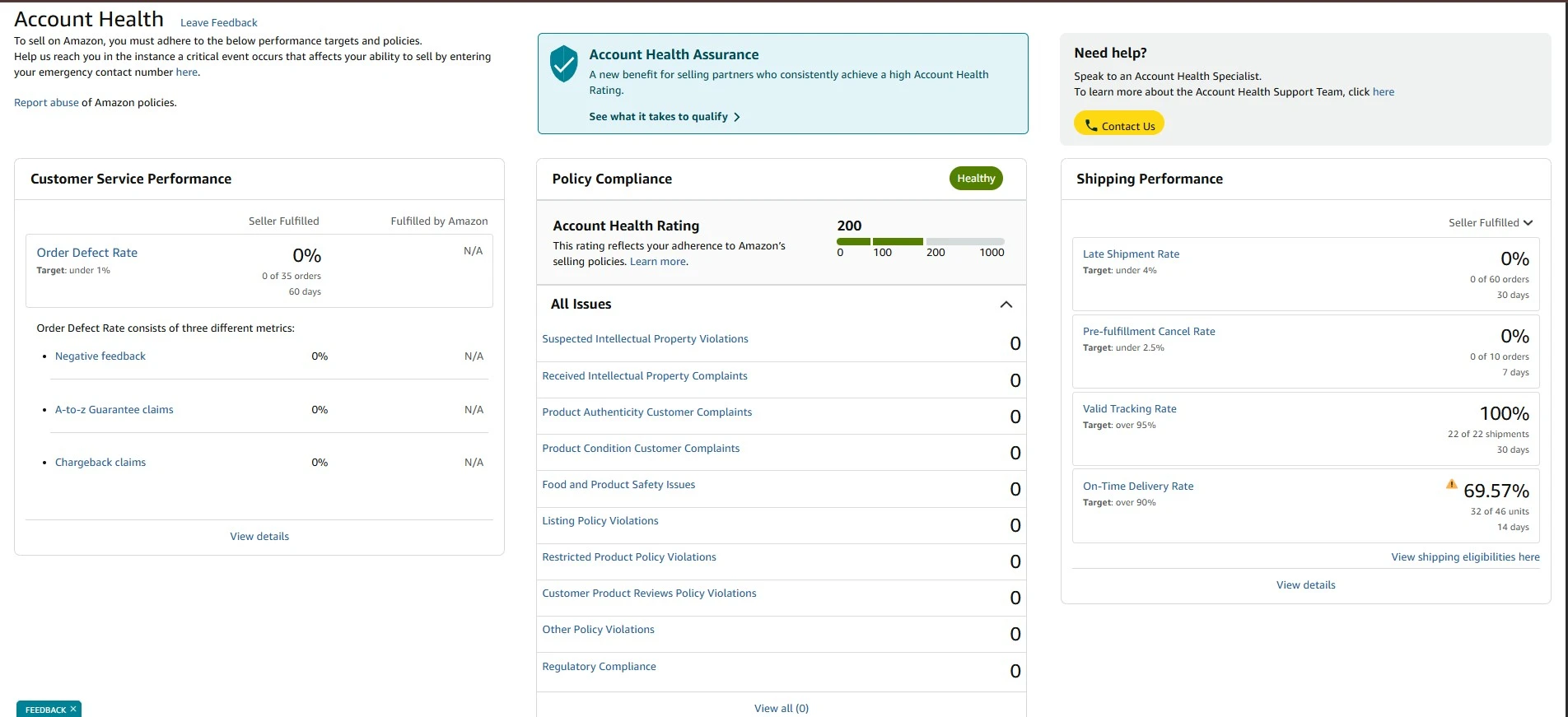The width and height of the screenshot is (1568, 717).
Task: Open Other Policy Violations
Action: click(598, 630)
